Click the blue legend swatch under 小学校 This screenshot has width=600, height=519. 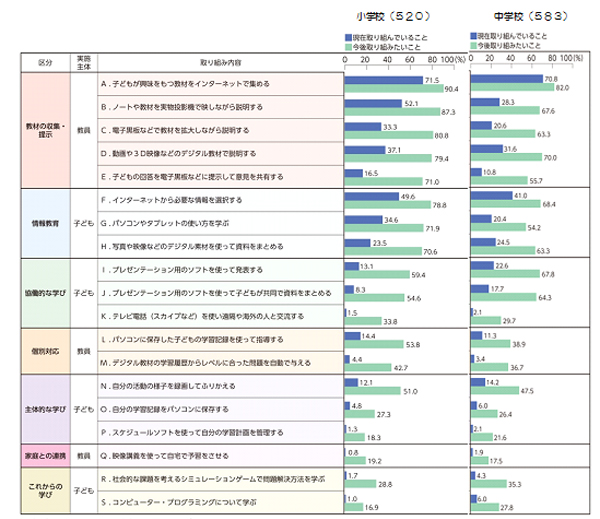pyautogui.click(x=347, y=36)
